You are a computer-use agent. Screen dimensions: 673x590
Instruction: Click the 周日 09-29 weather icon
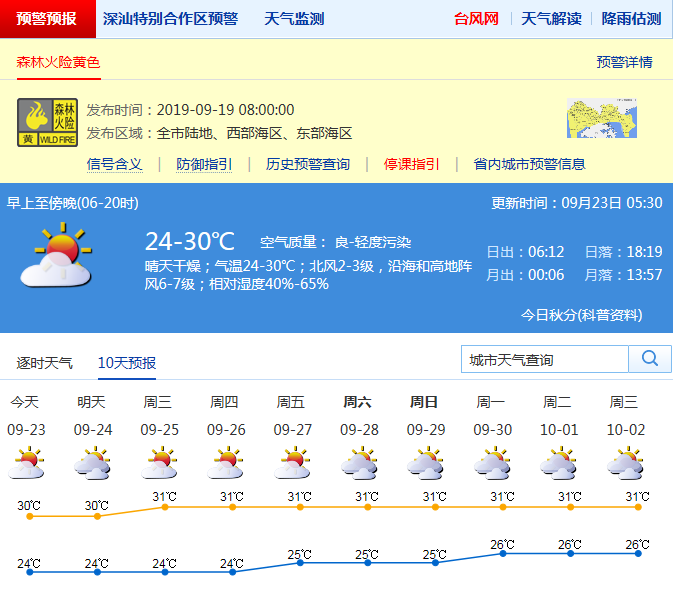(425, 464)
